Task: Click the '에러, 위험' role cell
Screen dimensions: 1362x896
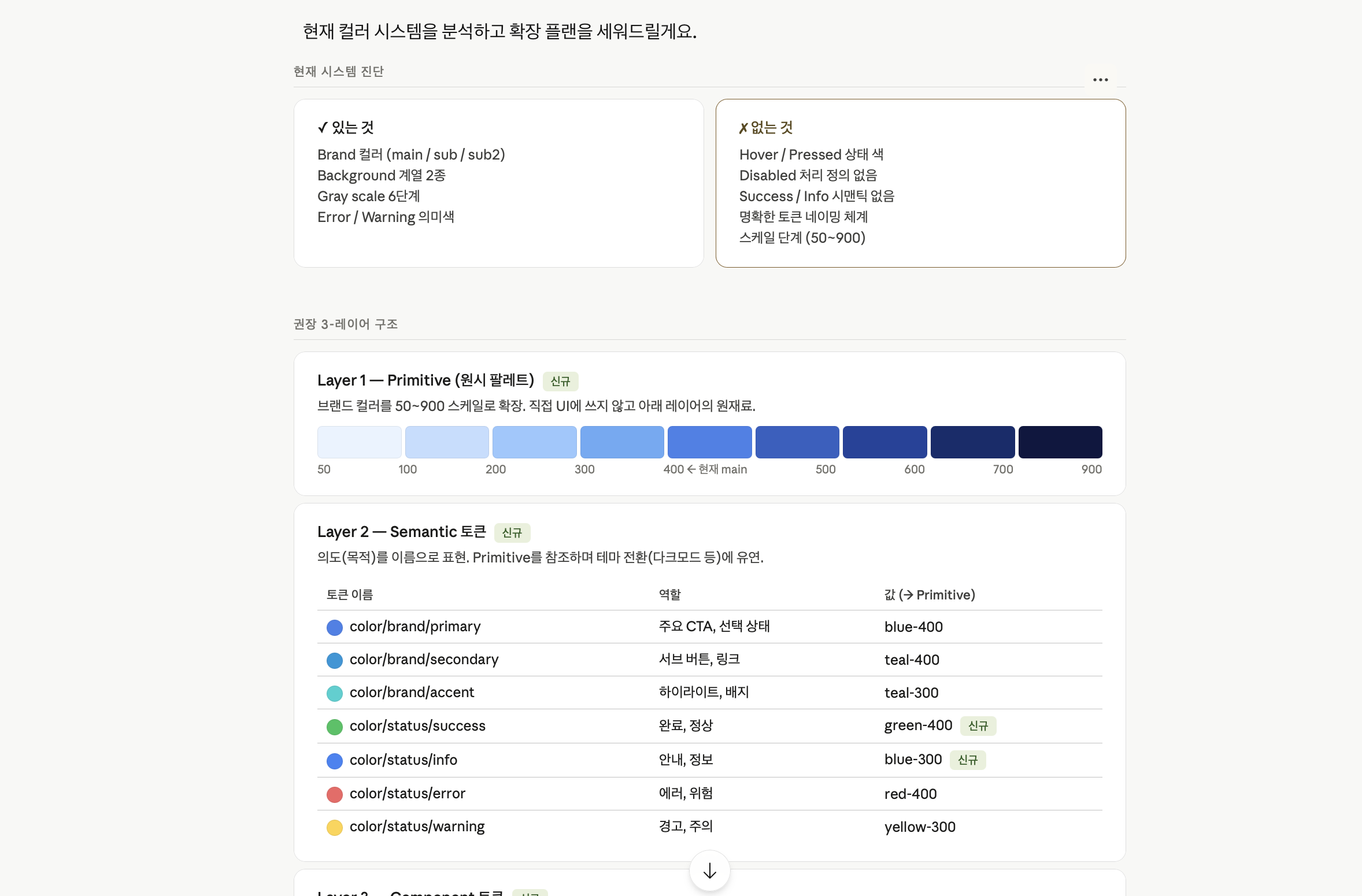Action: (686, 794)
